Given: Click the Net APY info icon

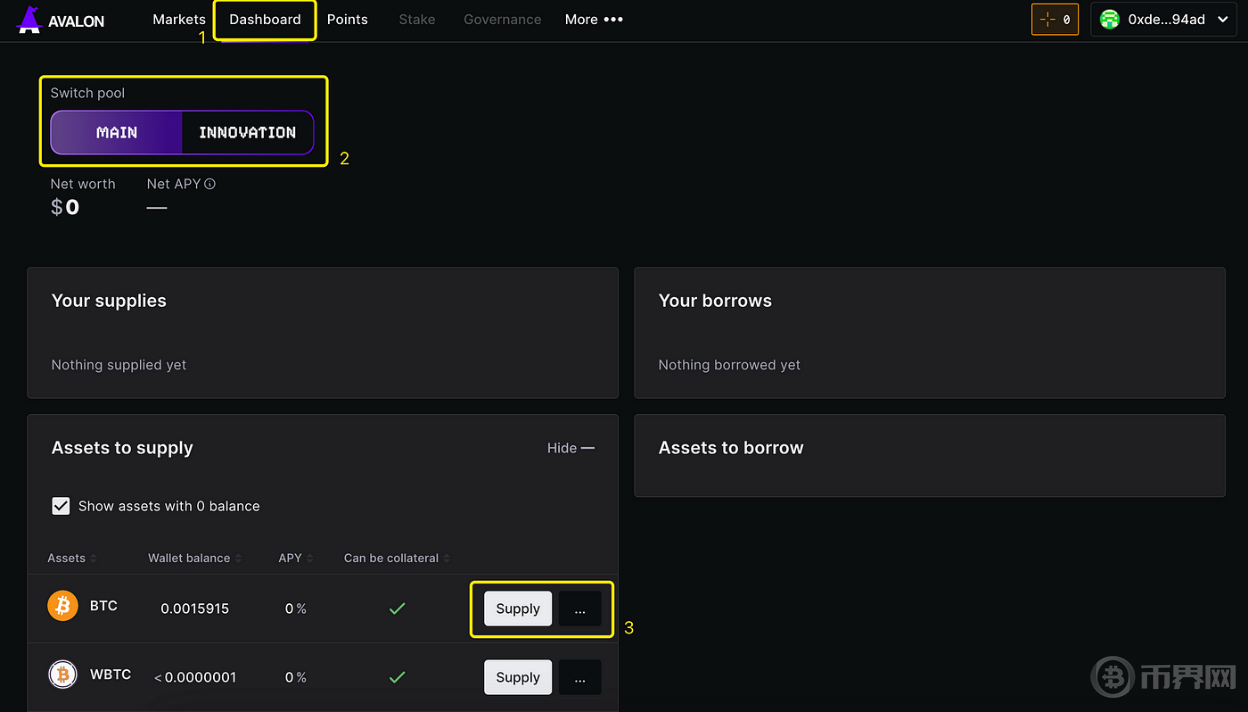Looking at the screenshot, I should click(x=209, y=183).
